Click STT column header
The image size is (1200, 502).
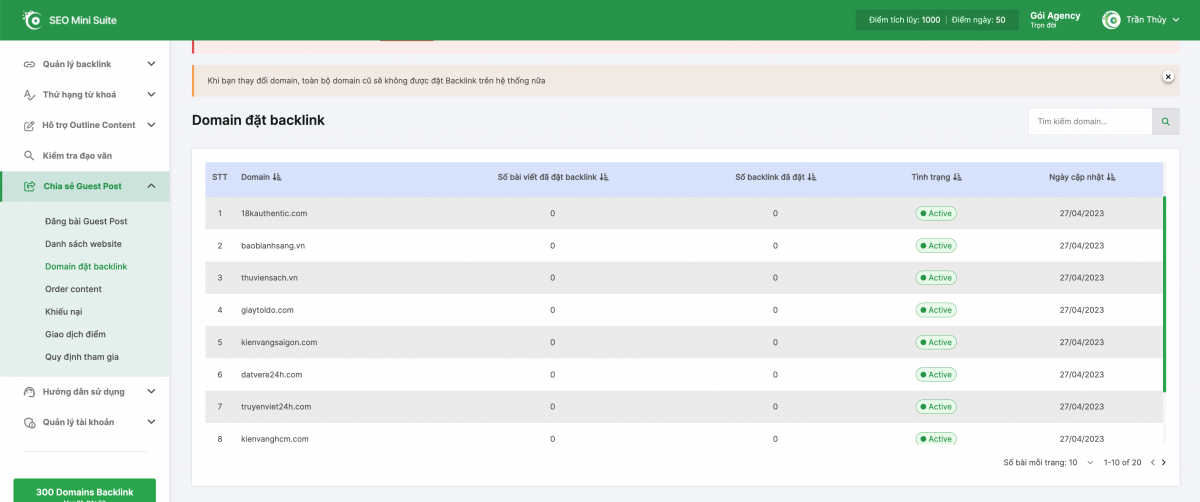220,177
